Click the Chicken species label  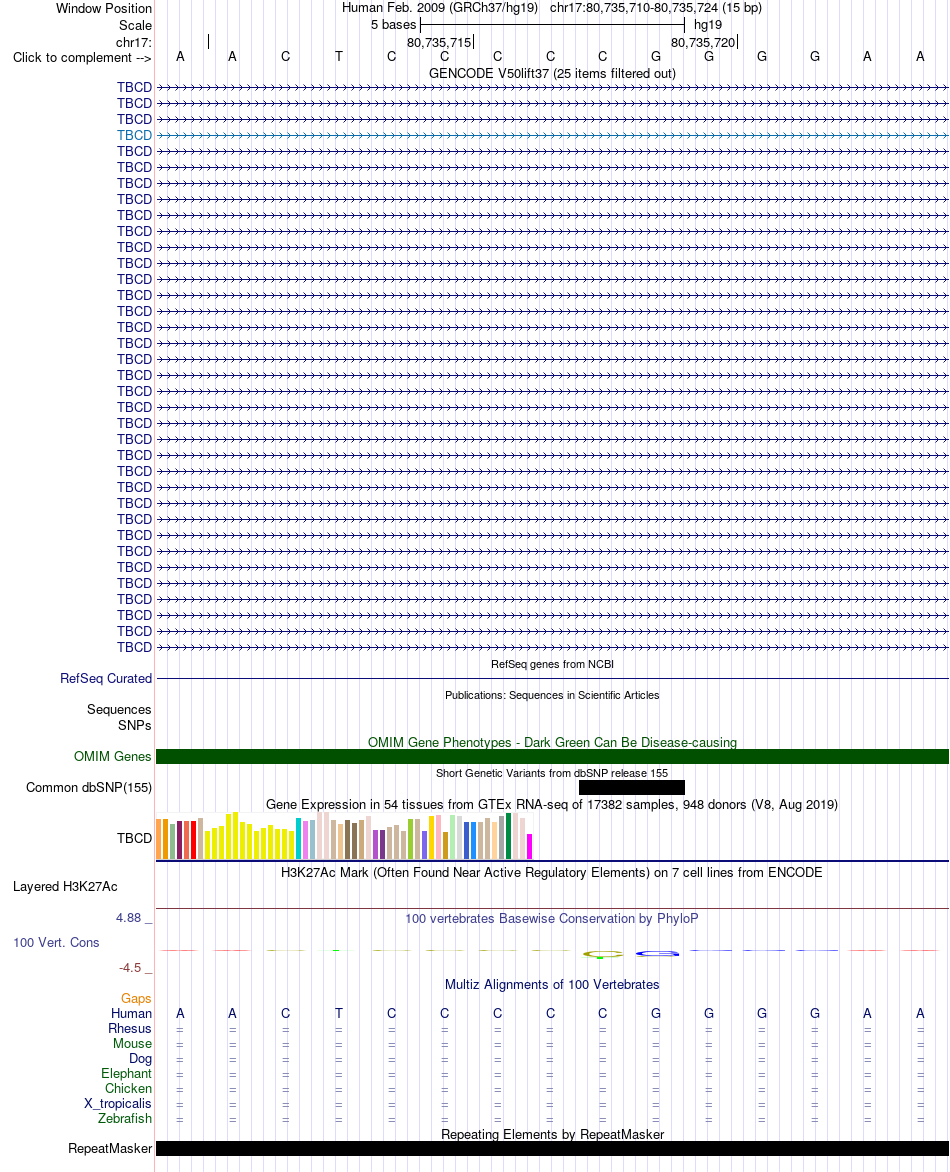129,1089
